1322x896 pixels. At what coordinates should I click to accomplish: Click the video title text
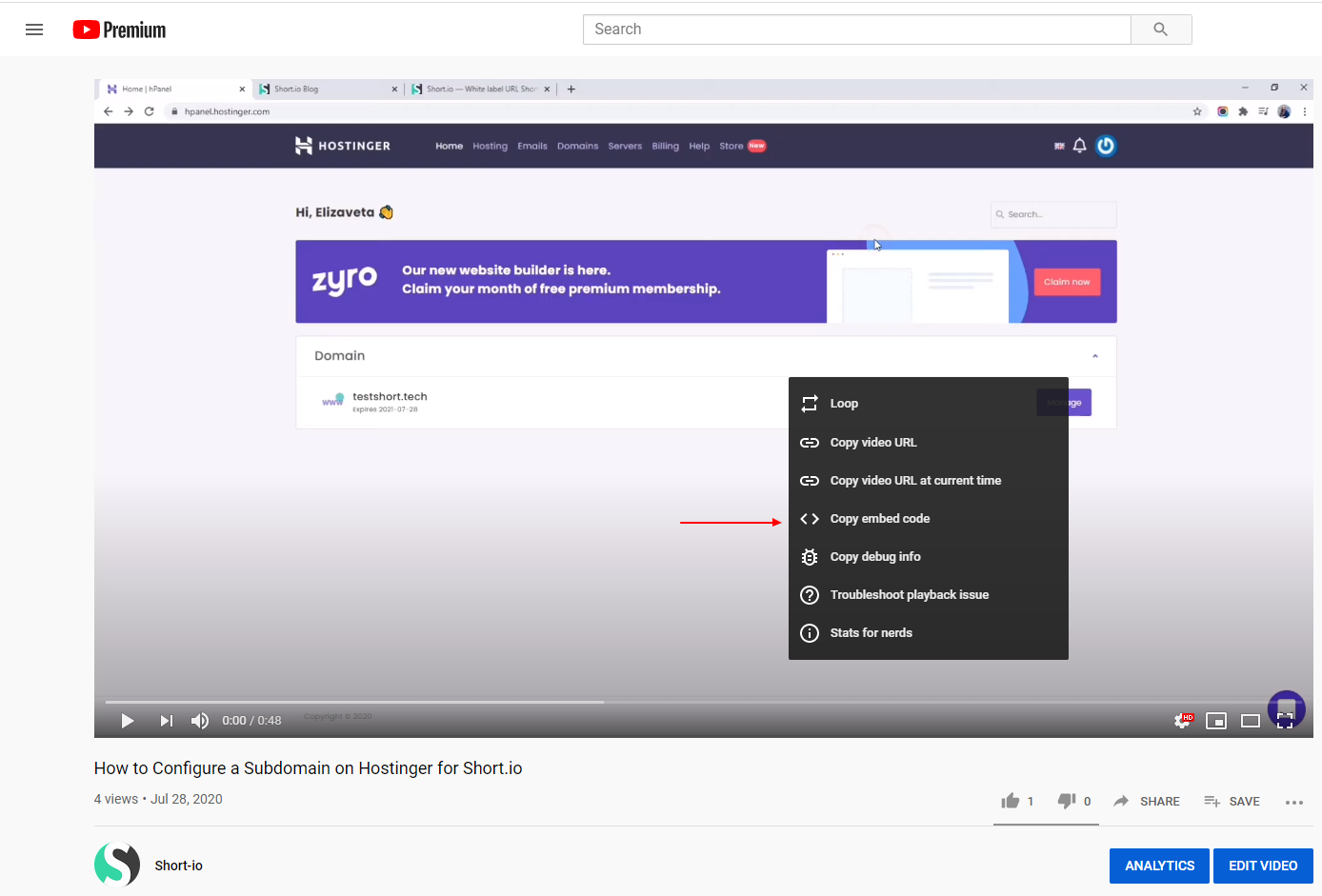point(308,768)
